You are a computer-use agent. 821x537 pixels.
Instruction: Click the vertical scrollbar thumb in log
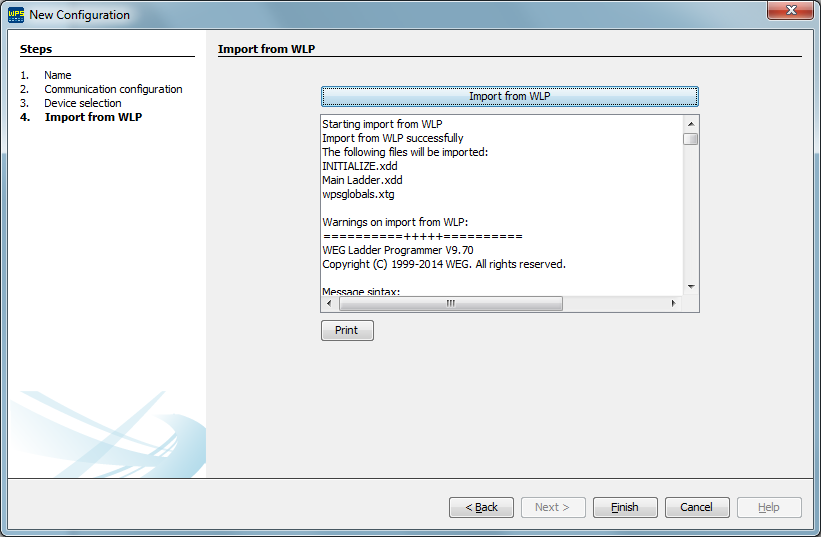[690, 139]
